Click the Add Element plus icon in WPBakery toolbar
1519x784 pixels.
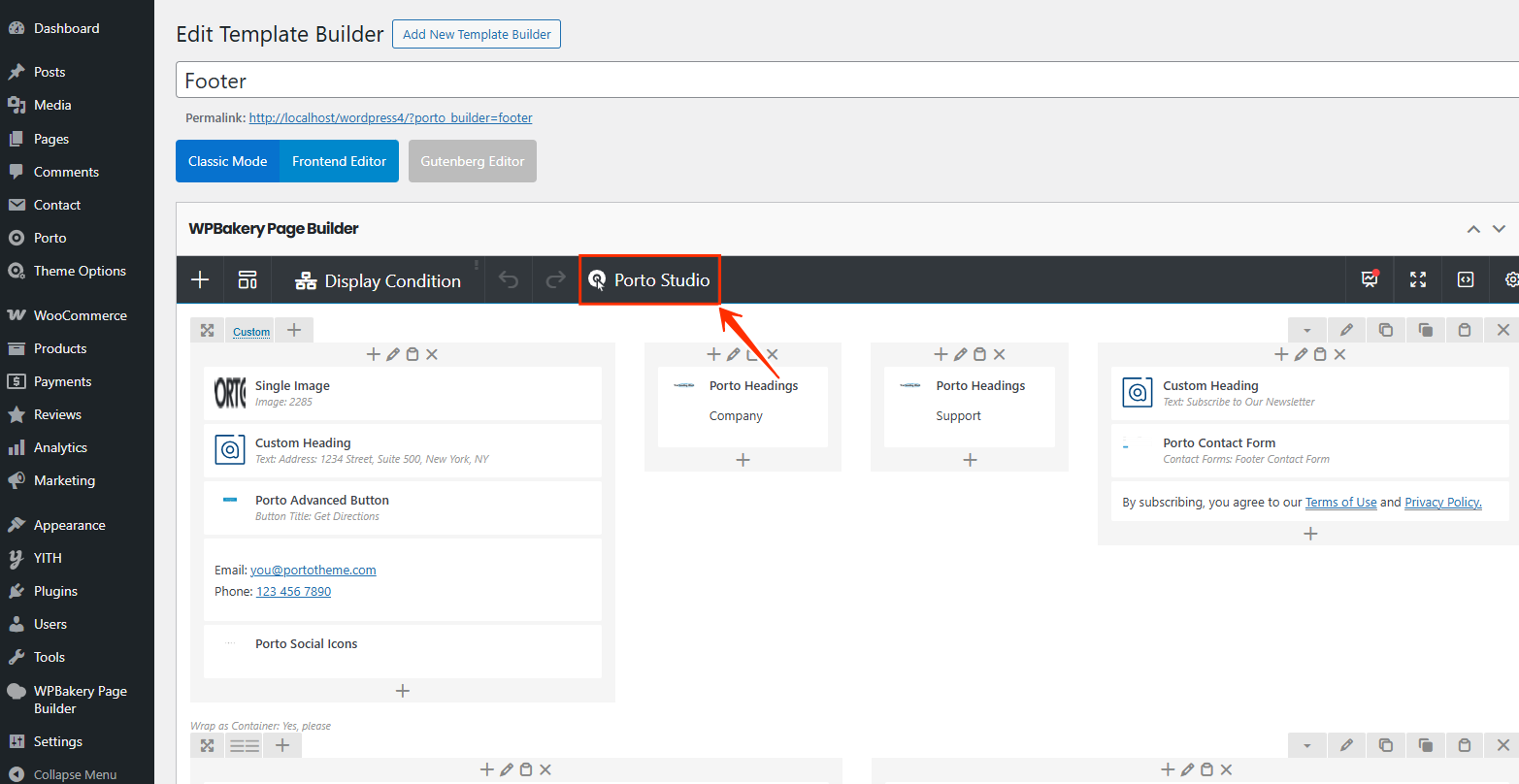point(200,280)
